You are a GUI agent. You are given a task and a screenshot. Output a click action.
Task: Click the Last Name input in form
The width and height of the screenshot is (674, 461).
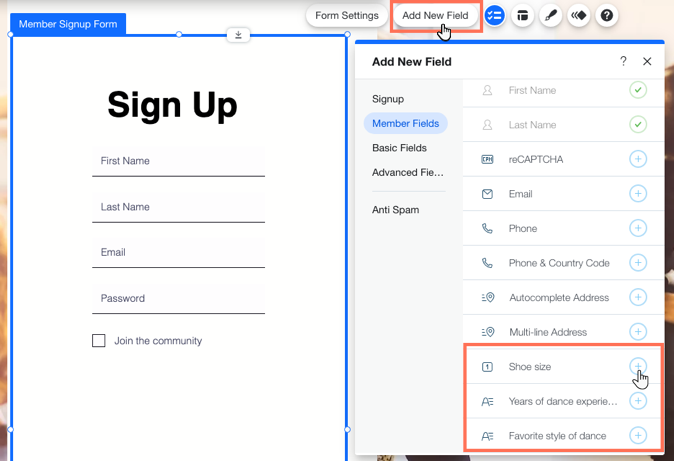click(178, 207)
